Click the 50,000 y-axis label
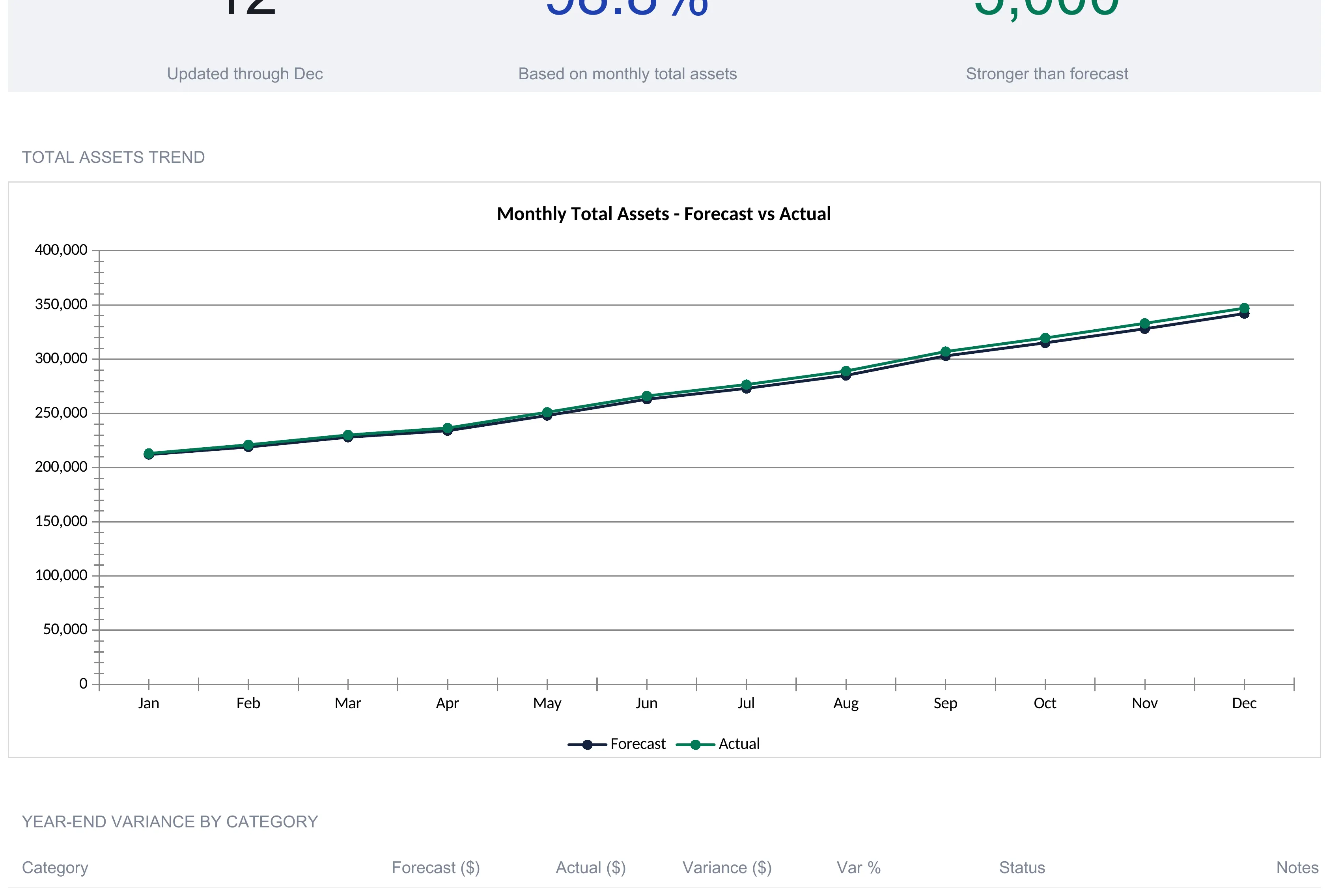This screenshot has width=1329, height=896. pyautogui.click(x=65, y=629)
